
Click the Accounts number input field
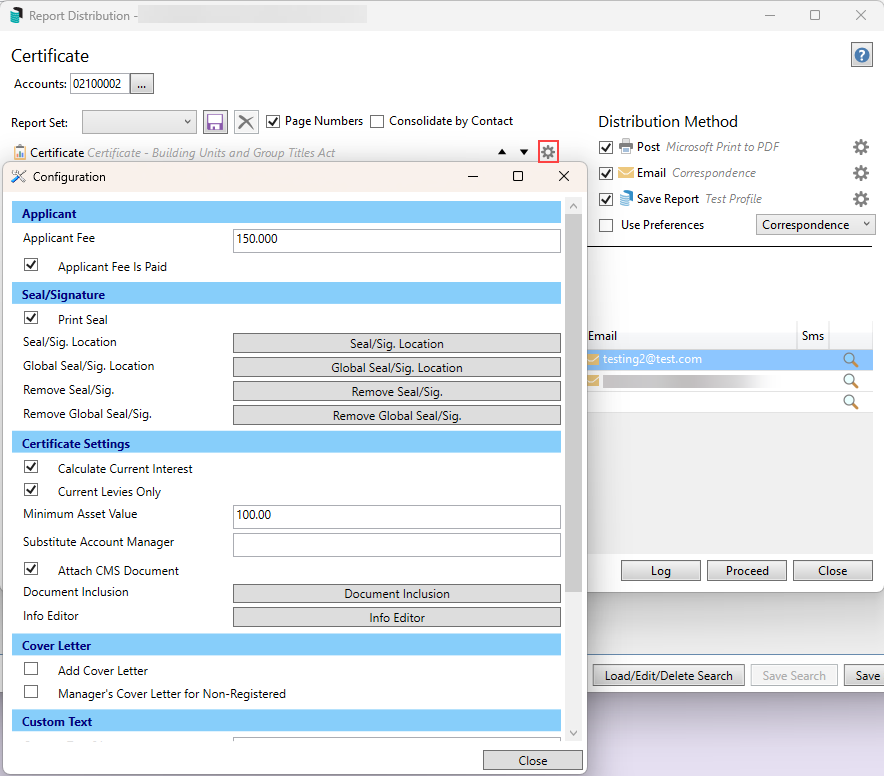point(100,84)
